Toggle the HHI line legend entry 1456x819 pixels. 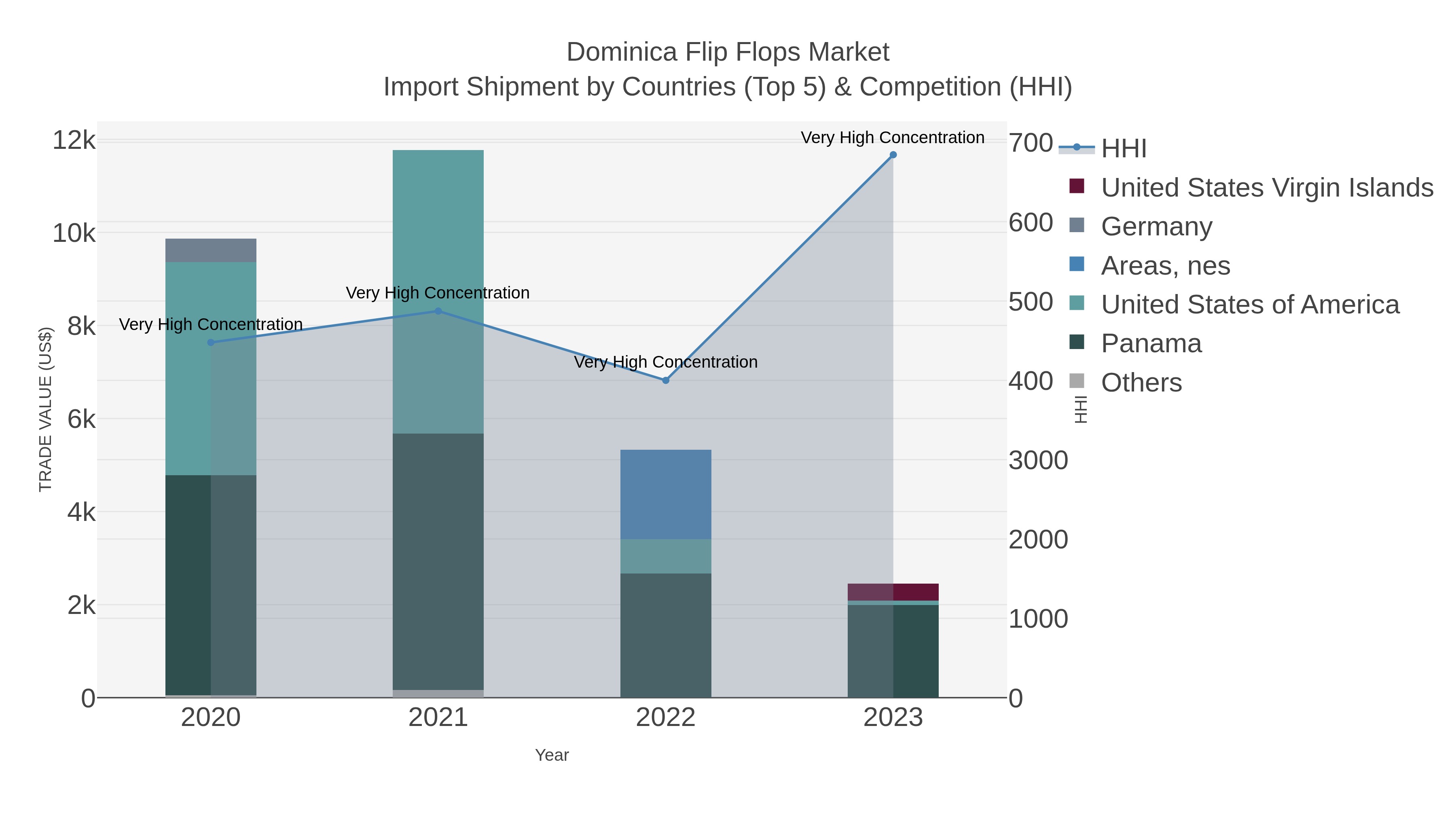click(x=1103, y=148)
